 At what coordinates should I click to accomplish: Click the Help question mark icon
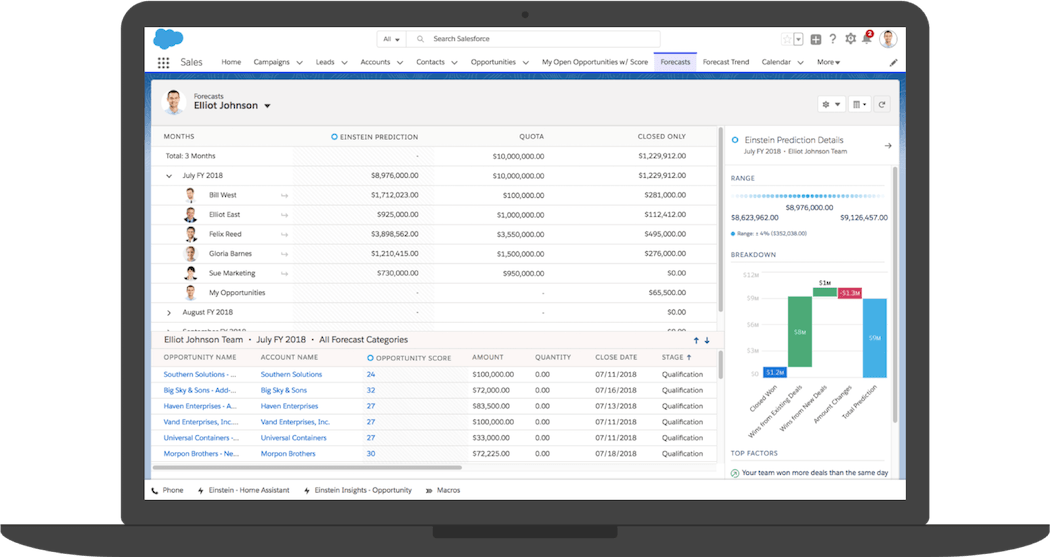(833, 39)
